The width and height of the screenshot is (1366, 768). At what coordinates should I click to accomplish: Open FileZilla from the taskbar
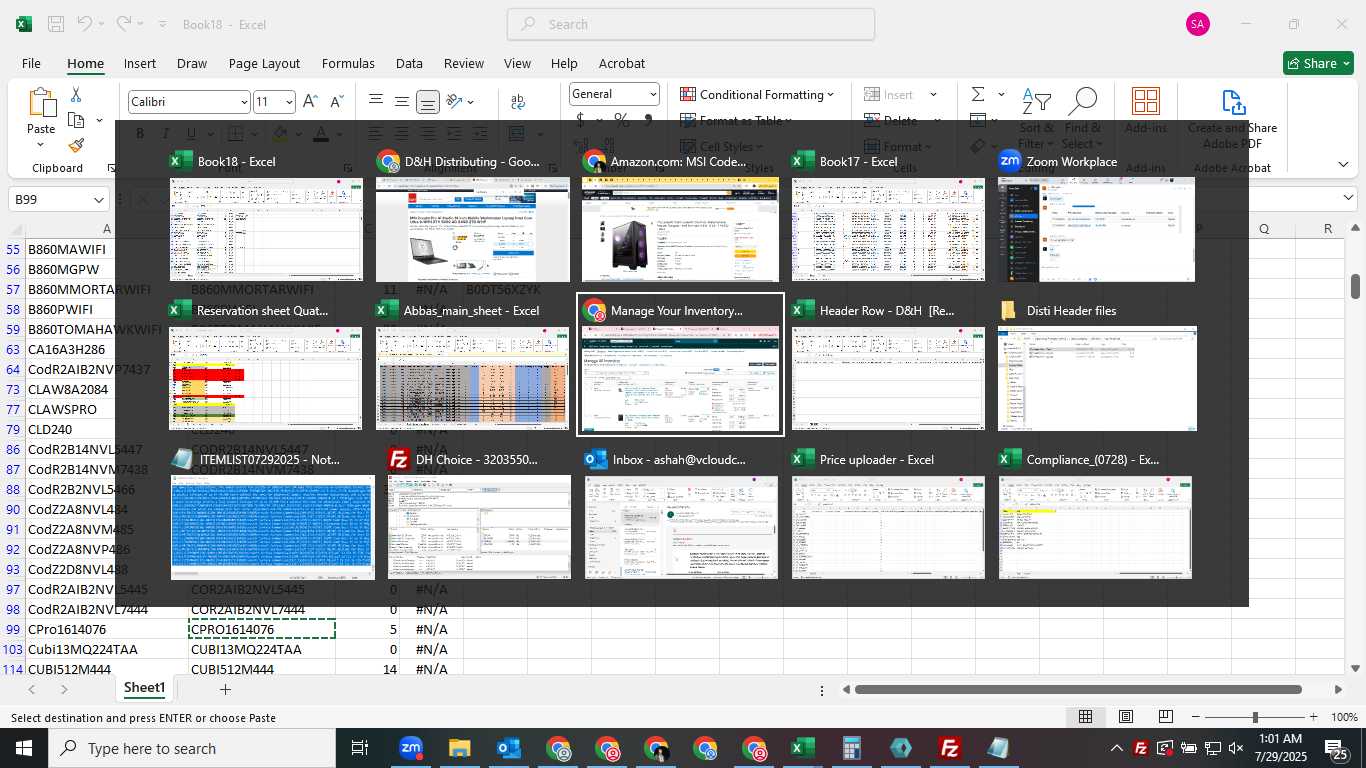point(950,748)
